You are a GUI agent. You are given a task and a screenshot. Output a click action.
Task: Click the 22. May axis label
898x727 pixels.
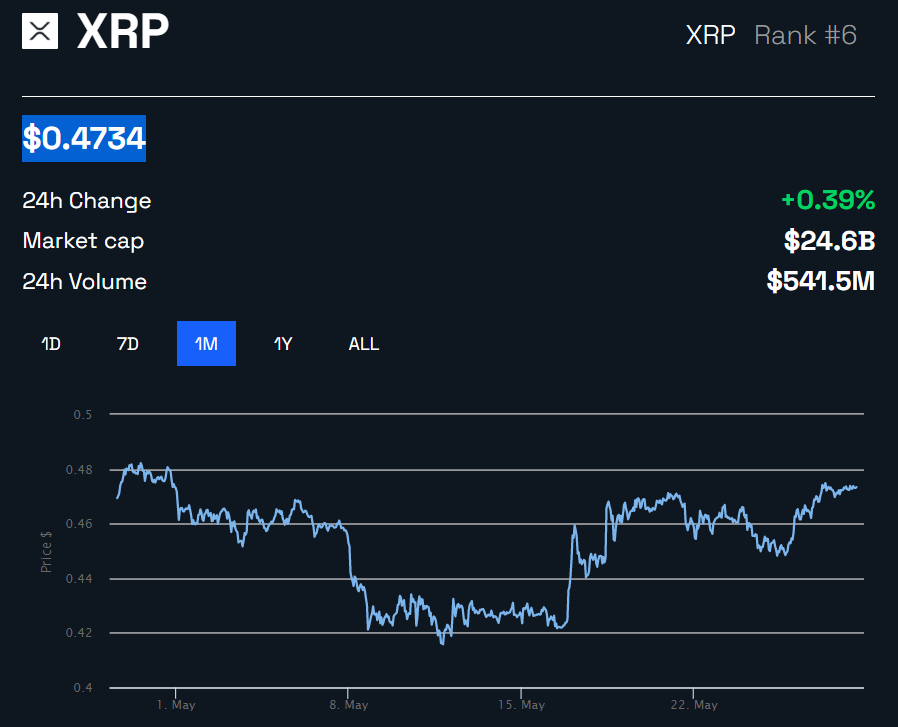tap(694, 705)
